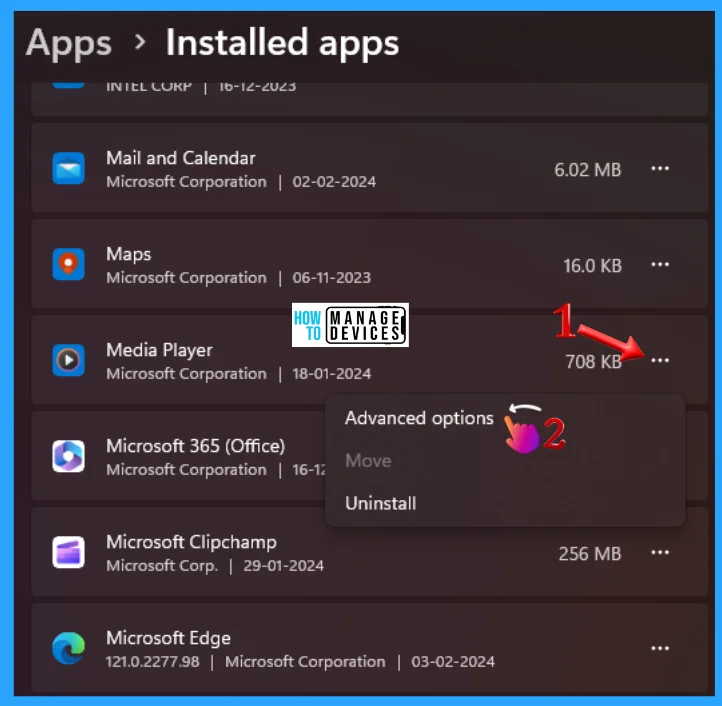Image resolution: width=722 pixels, height=706 pixels.
Task: Open more options for Microsoft Clipchamp
Action: 660,552
